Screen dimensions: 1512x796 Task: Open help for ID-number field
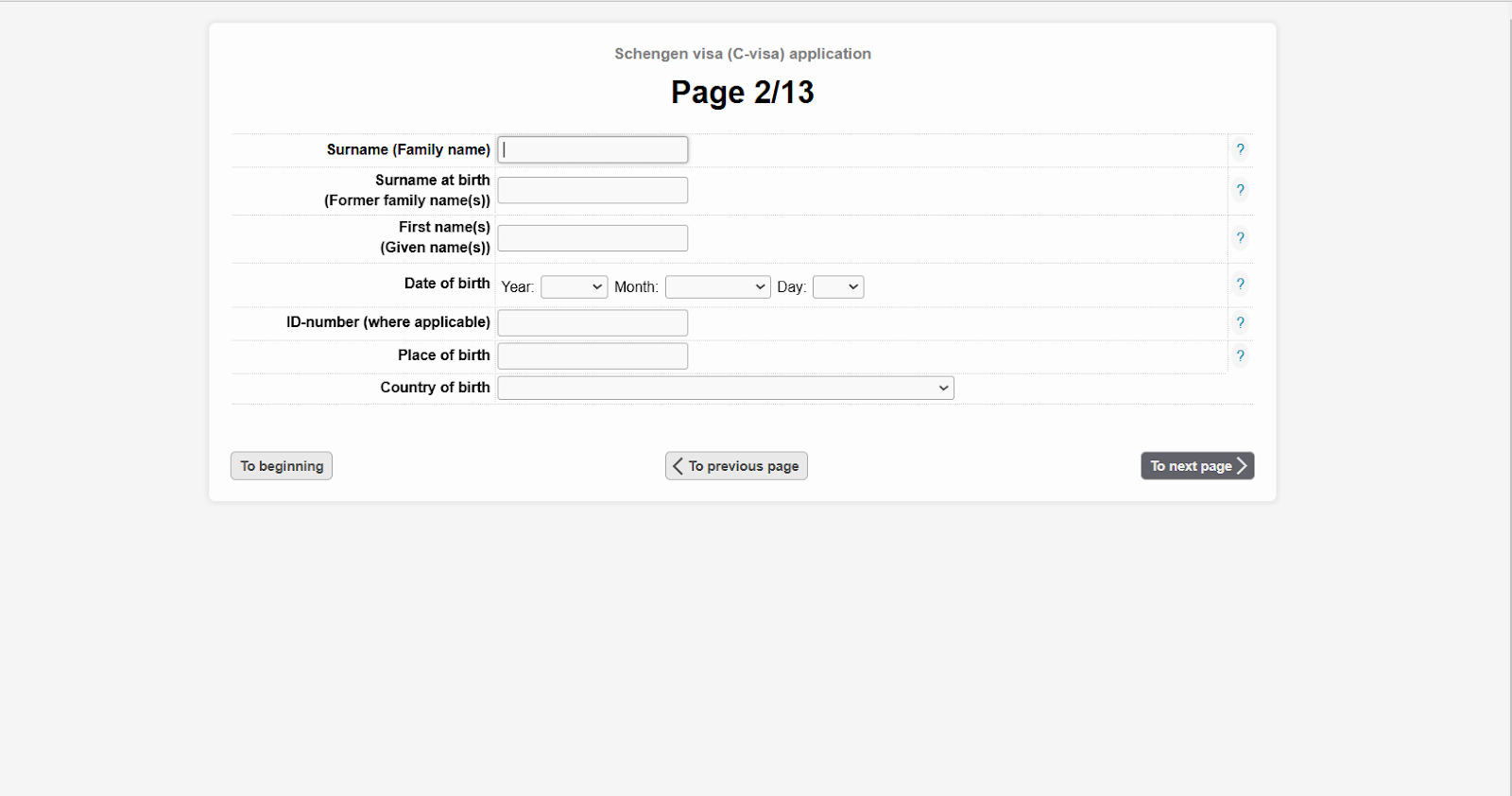tap(1240, 322)
